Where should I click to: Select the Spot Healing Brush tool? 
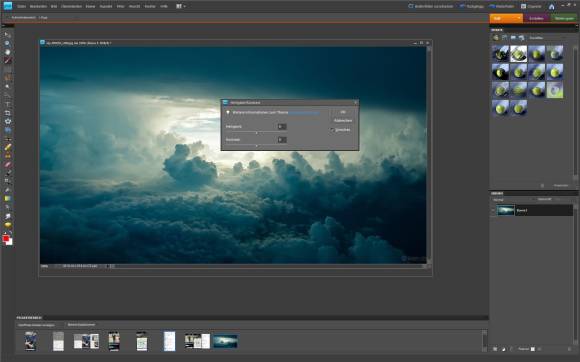(x=7, y=147)
